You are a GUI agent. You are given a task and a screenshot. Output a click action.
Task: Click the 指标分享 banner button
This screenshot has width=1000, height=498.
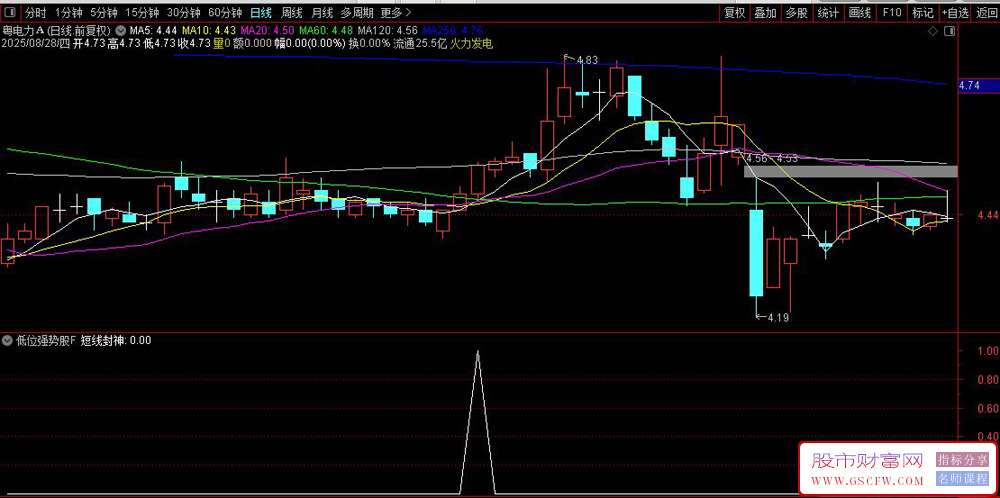click(x=962, y=460)
